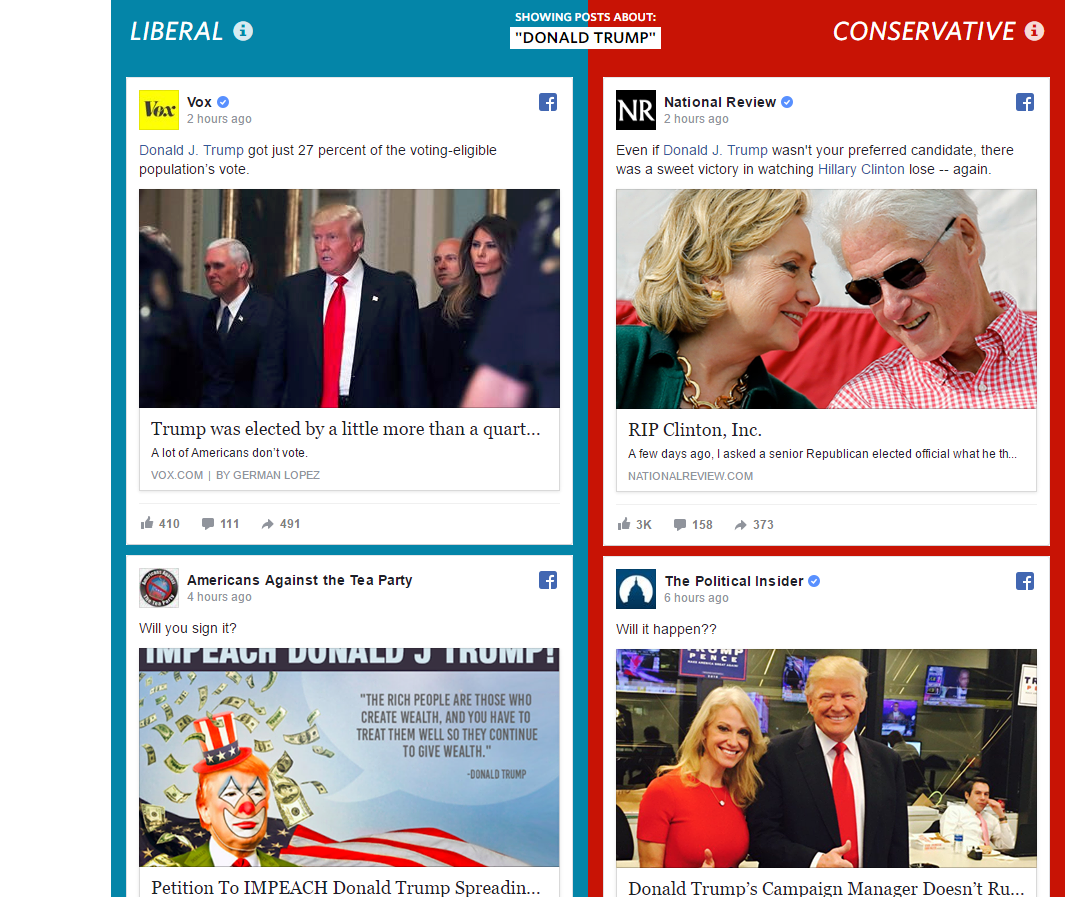Screen dimensions: 1074x897
Task: Open Facebook icon on Vox post
Action: point(548,102)
